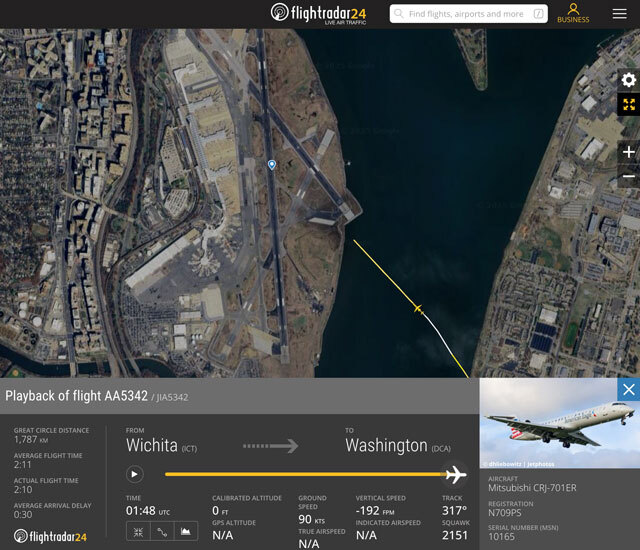Click the airplane handle on timeline

coord(456,475)
